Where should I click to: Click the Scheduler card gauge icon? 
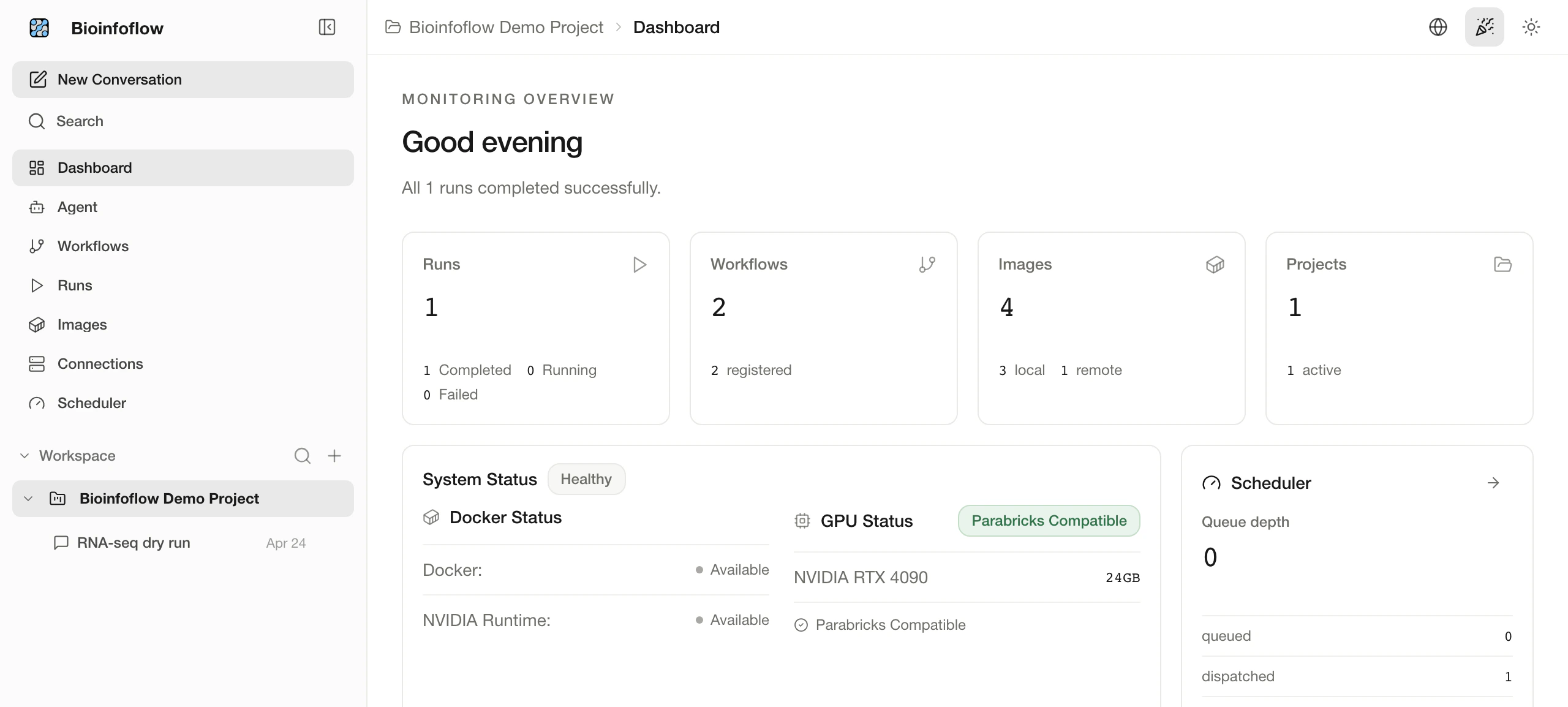click(x=1212, y=483)
